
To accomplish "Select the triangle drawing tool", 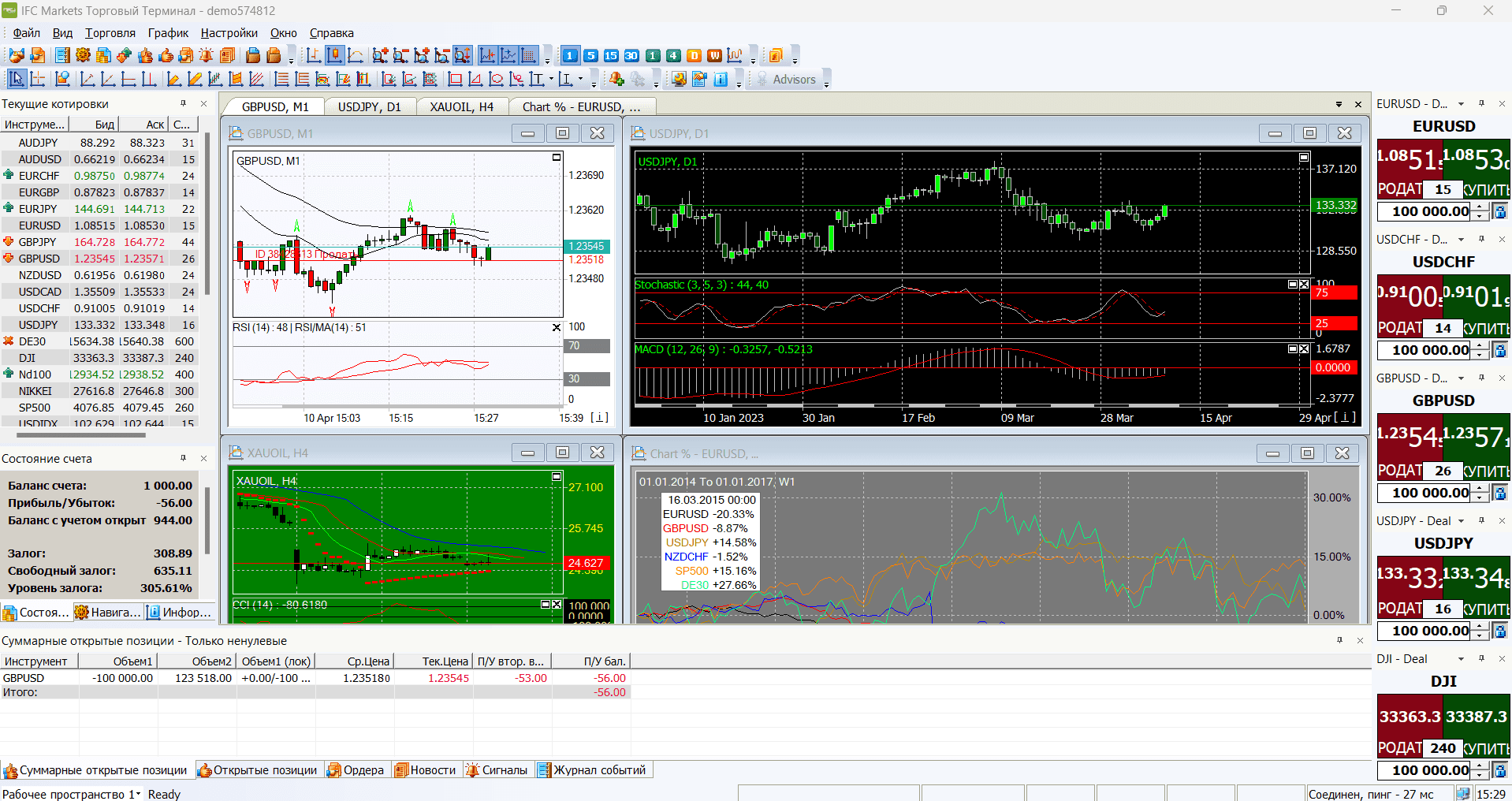I will pos(475,79).
